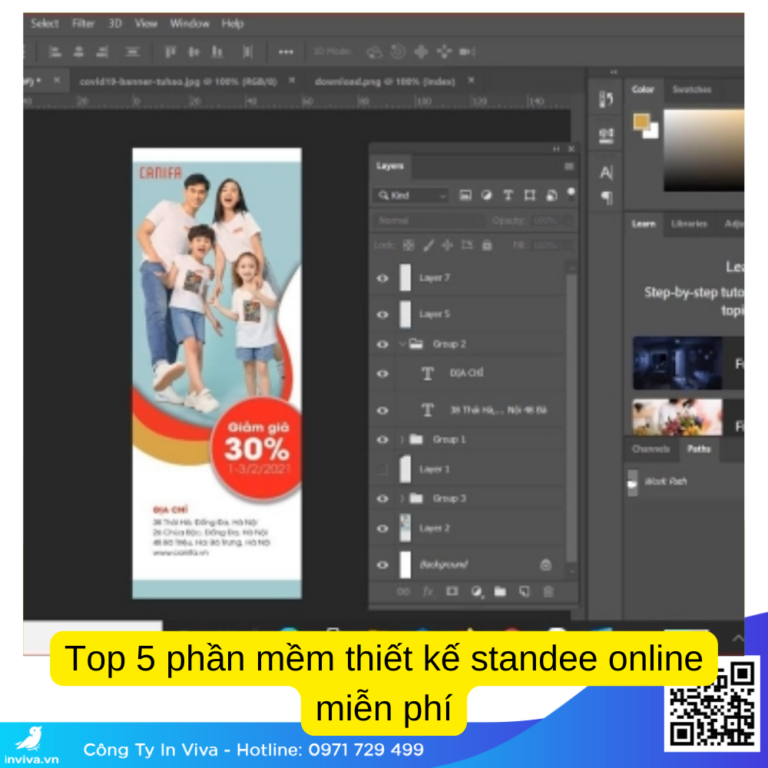
Task: Switch to the Libraries tab
Action: (689, 224)
